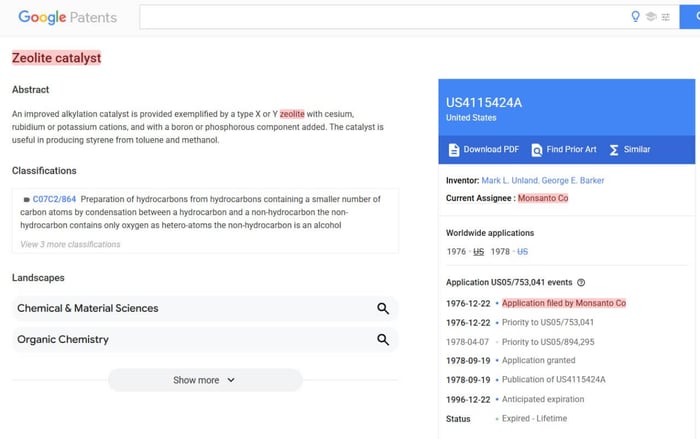700x439 pixels.
Task: Click the lightbulb icon in search bar
Action: [635, 17]
